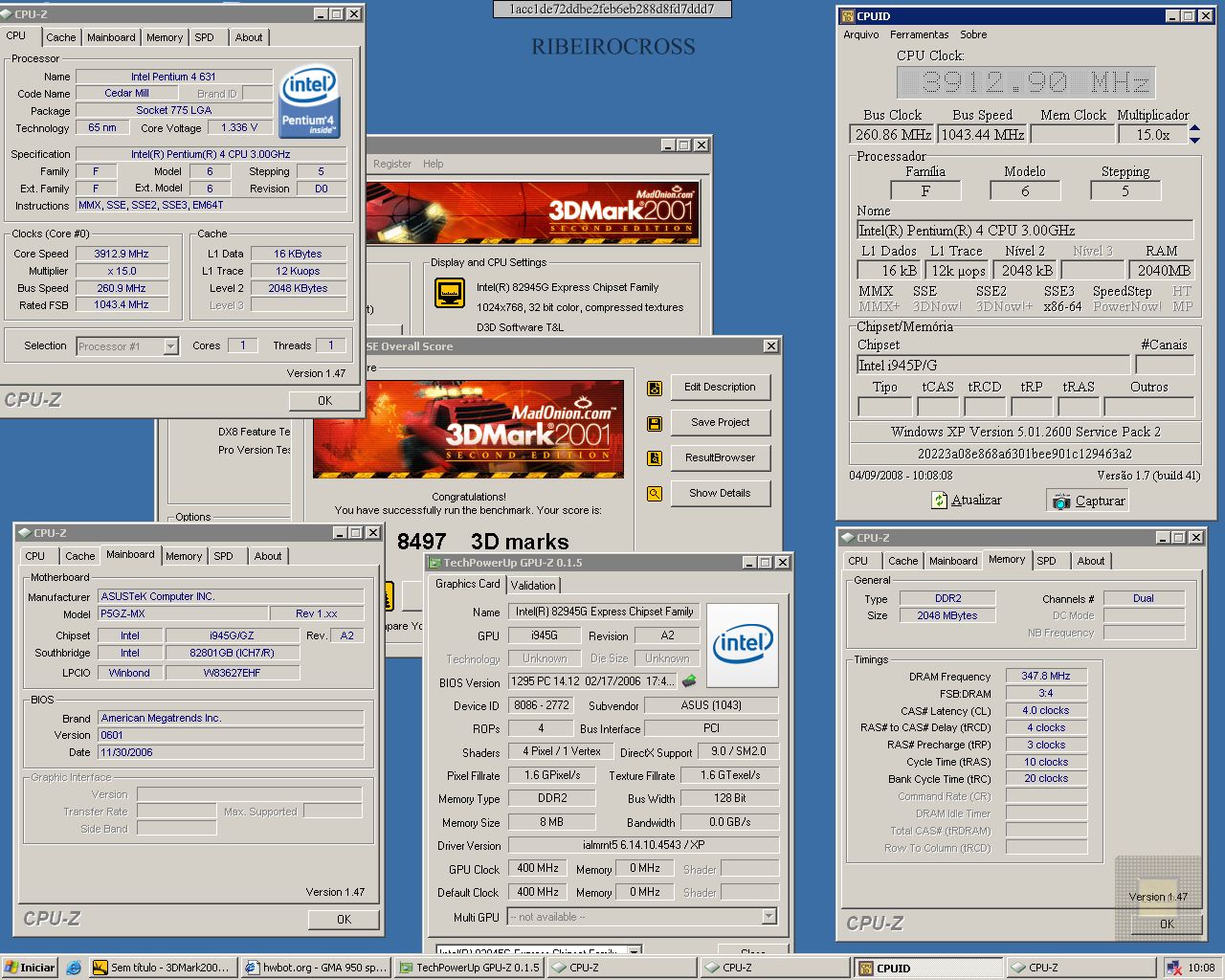This screenshot has width=1225, height=980.
Task: Click the Bus Clock 260.86 MHz field in CPUID
Action: pyautogui.click(x=892, y=135)
